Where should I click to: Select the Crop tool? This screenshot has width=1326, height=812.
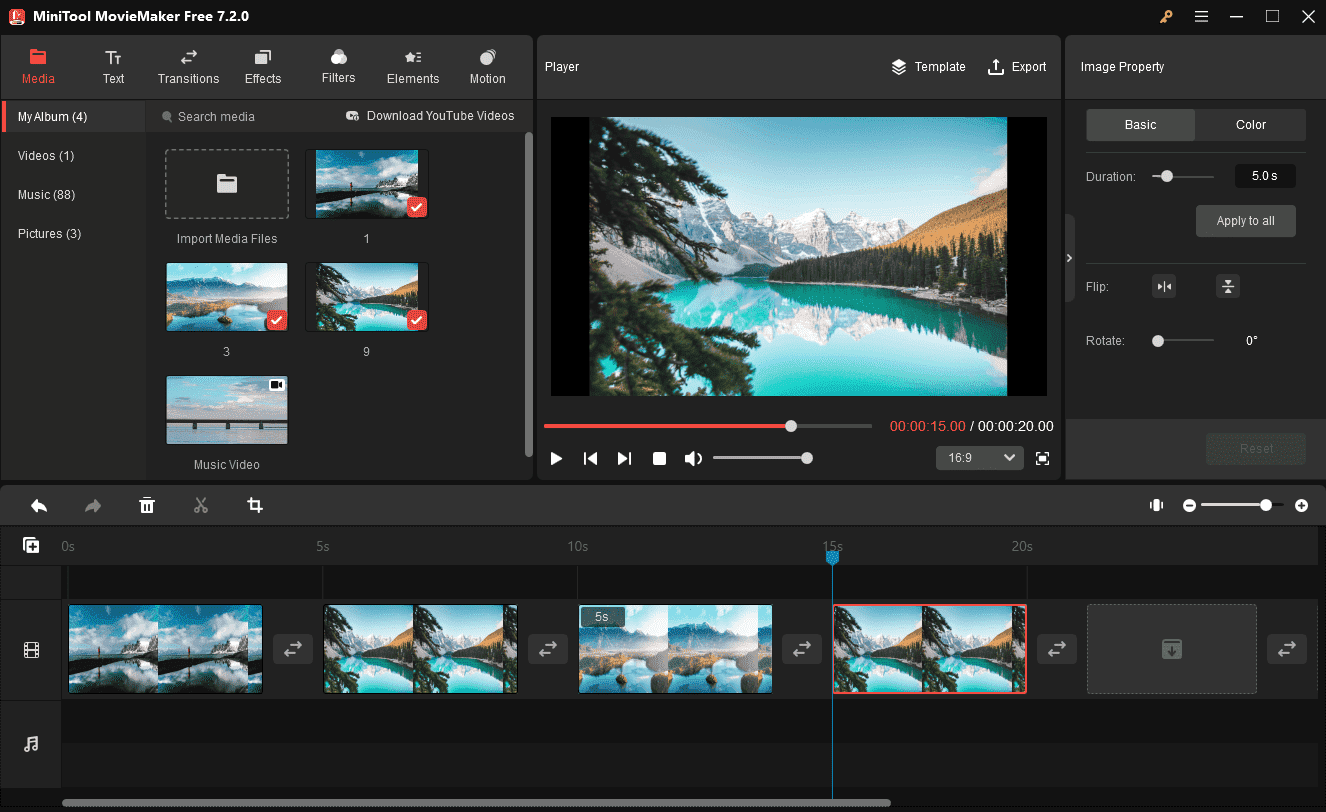pos(255,506)
